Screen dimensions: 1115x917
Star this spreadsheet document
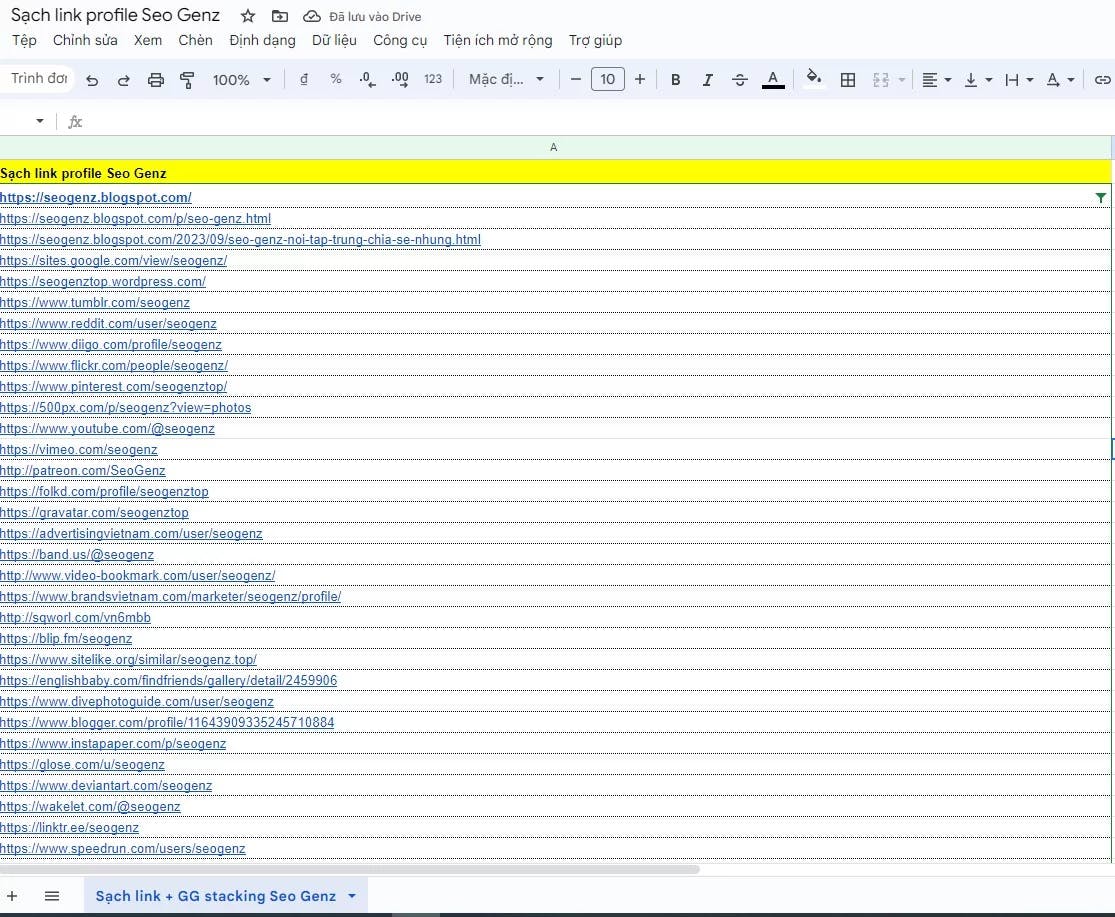(248, 16)
